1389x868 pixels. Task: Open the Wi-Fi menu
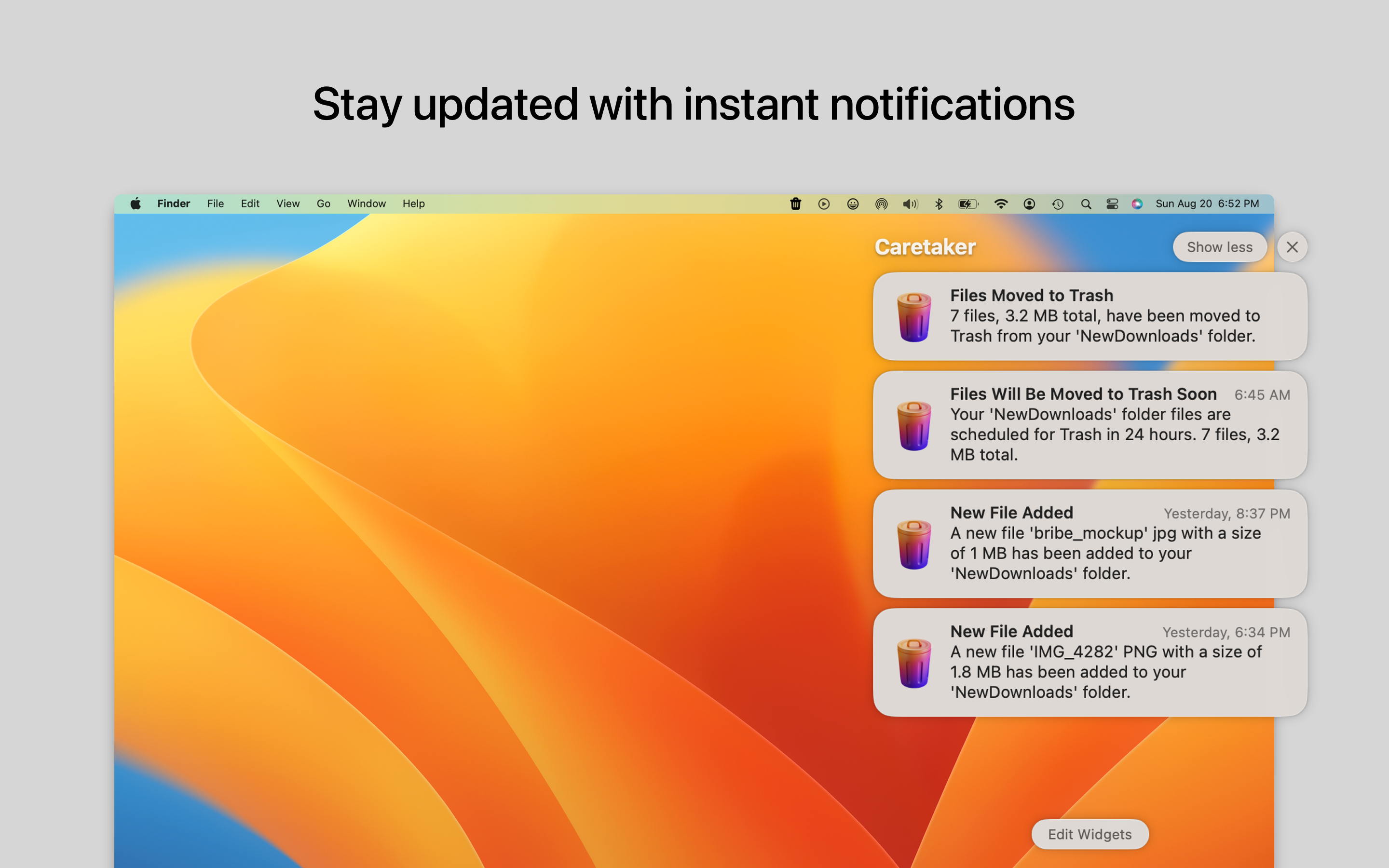click(1000, 204)
